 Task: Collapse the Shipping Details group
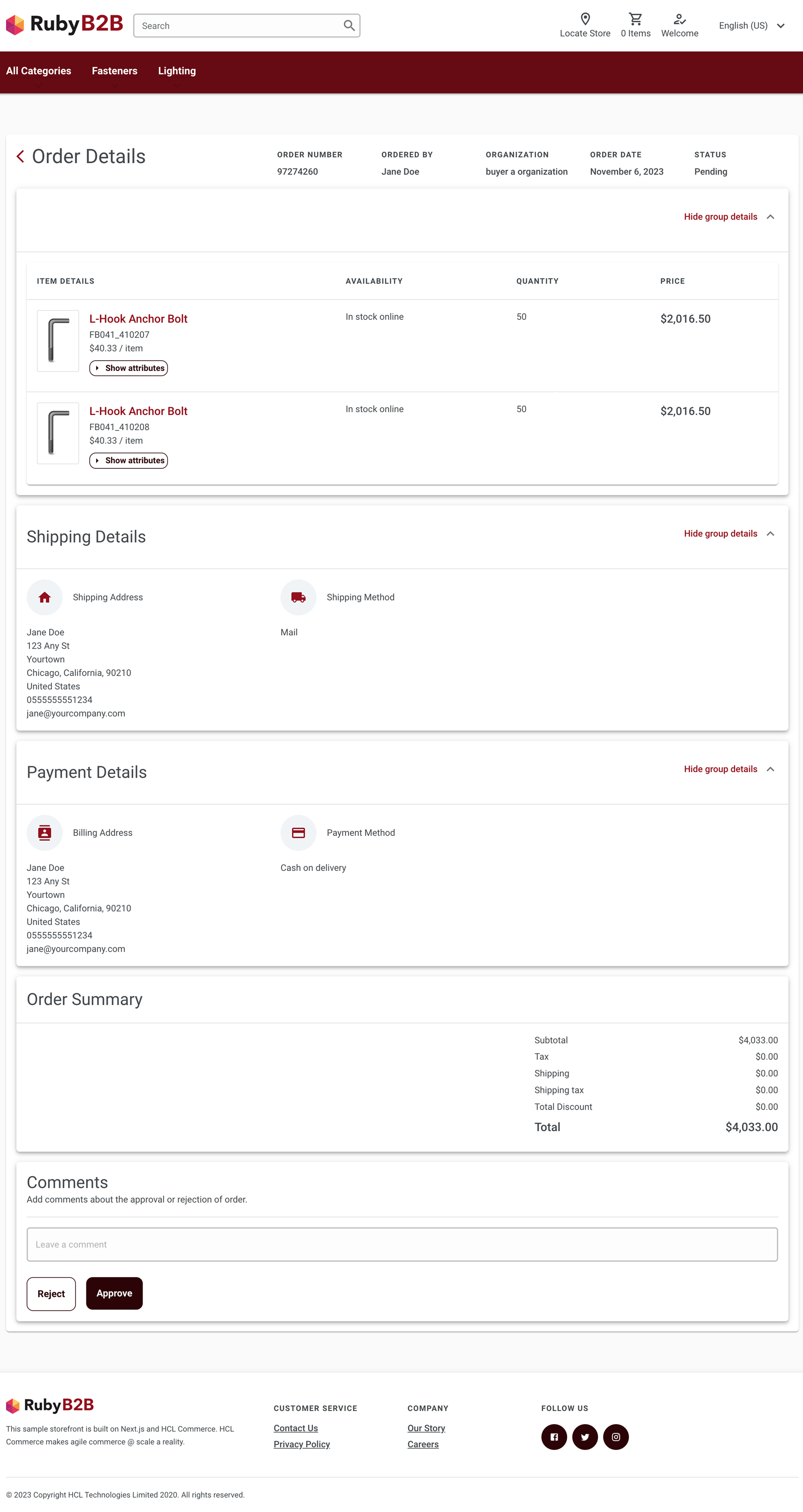[729, 534]
